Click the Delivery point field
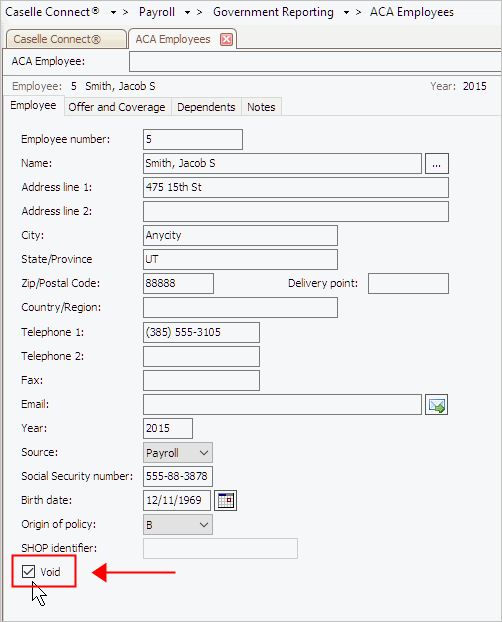This screenshot has height=622, width=502. click(x=408, y=283)
